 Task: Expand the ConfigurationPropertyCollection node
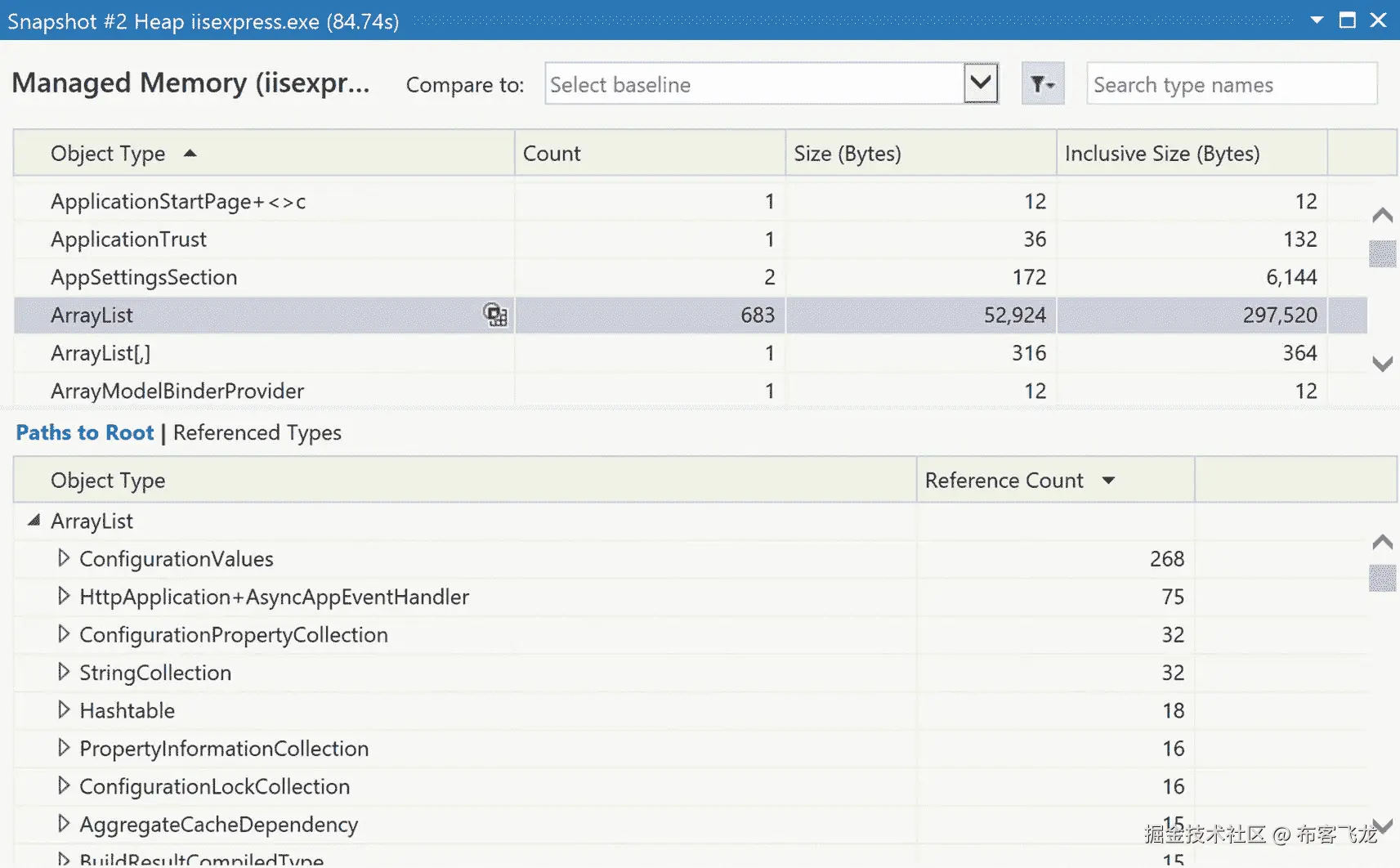click(x=64, y=634)
